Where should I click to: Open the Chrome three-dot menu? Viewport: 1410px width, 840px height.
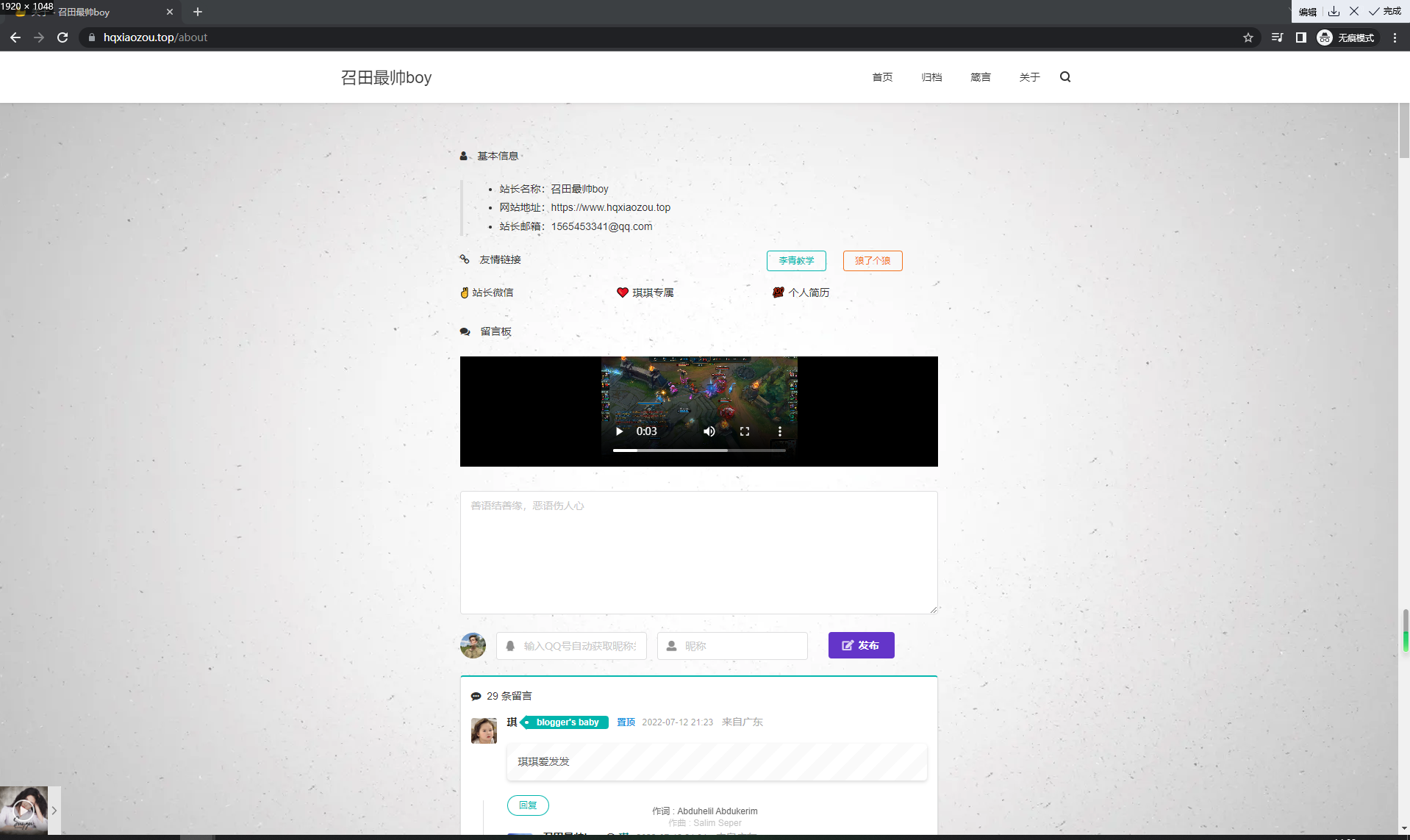pyautogui.click(x=1395, y=37)
